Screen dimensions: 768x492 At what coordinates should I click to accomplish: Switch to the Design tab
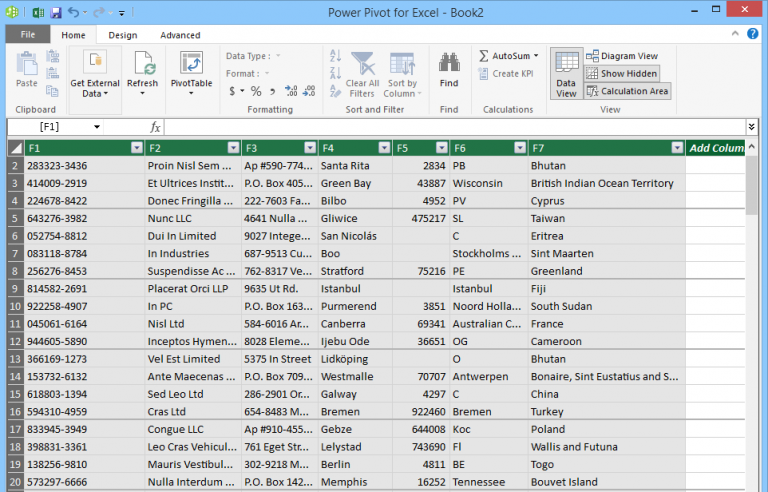click(x=123, y=35)
